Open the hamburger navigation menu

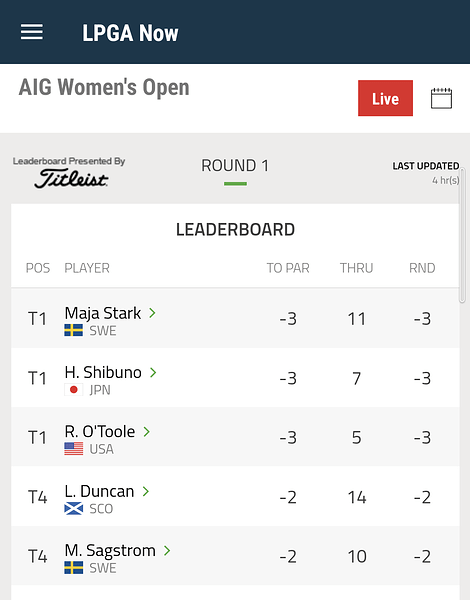click(32, 32)
